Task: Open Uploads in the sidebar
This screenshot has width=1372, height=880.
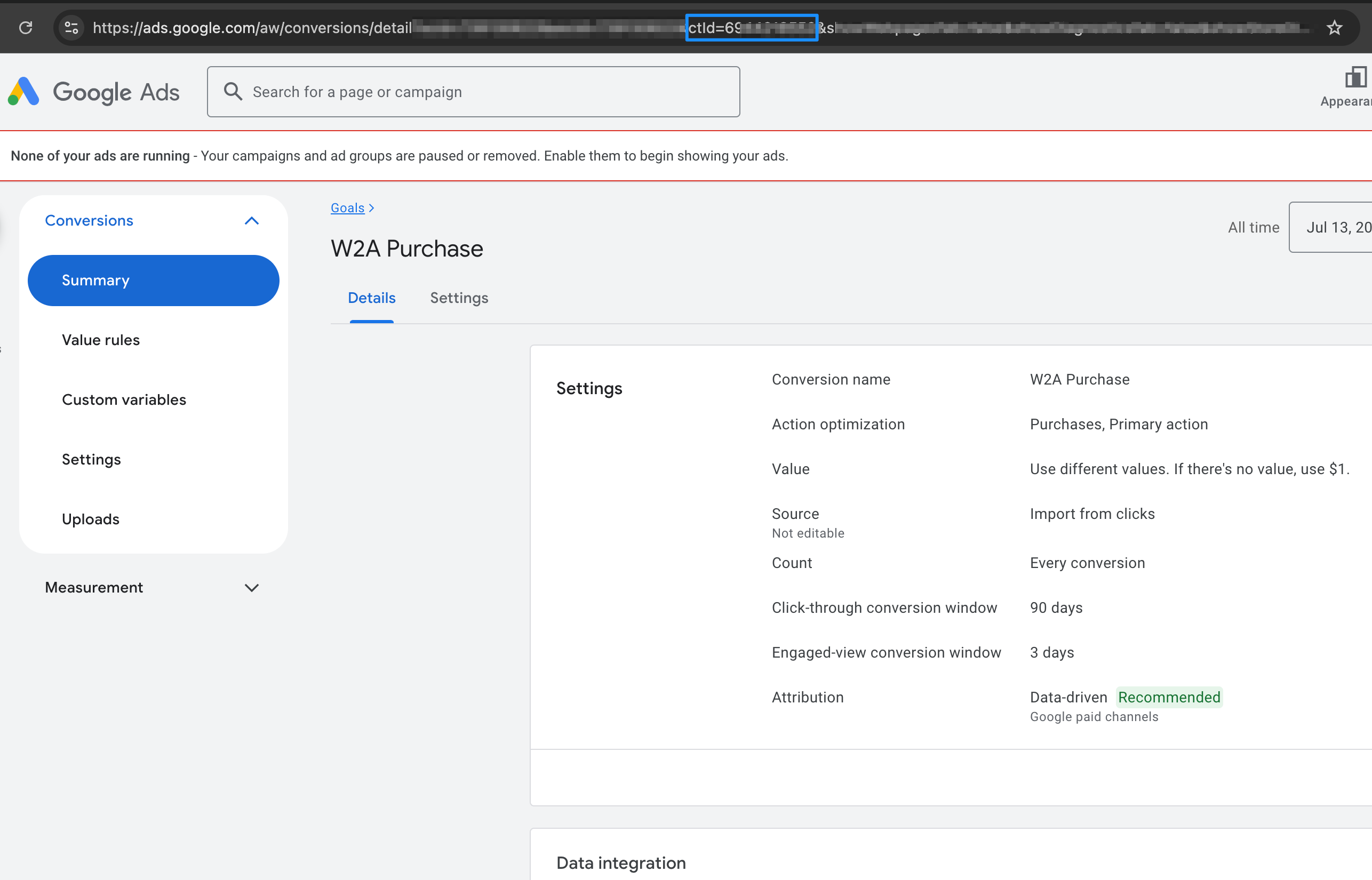Action: pos(90,519)
